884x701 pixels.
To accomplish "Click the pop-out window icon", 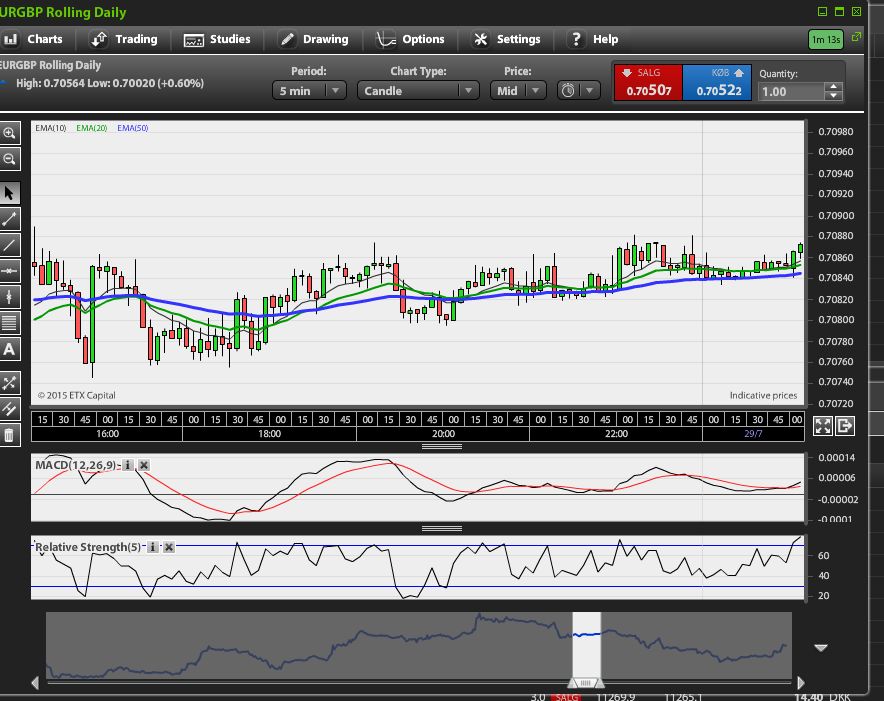I will (856, 37).
